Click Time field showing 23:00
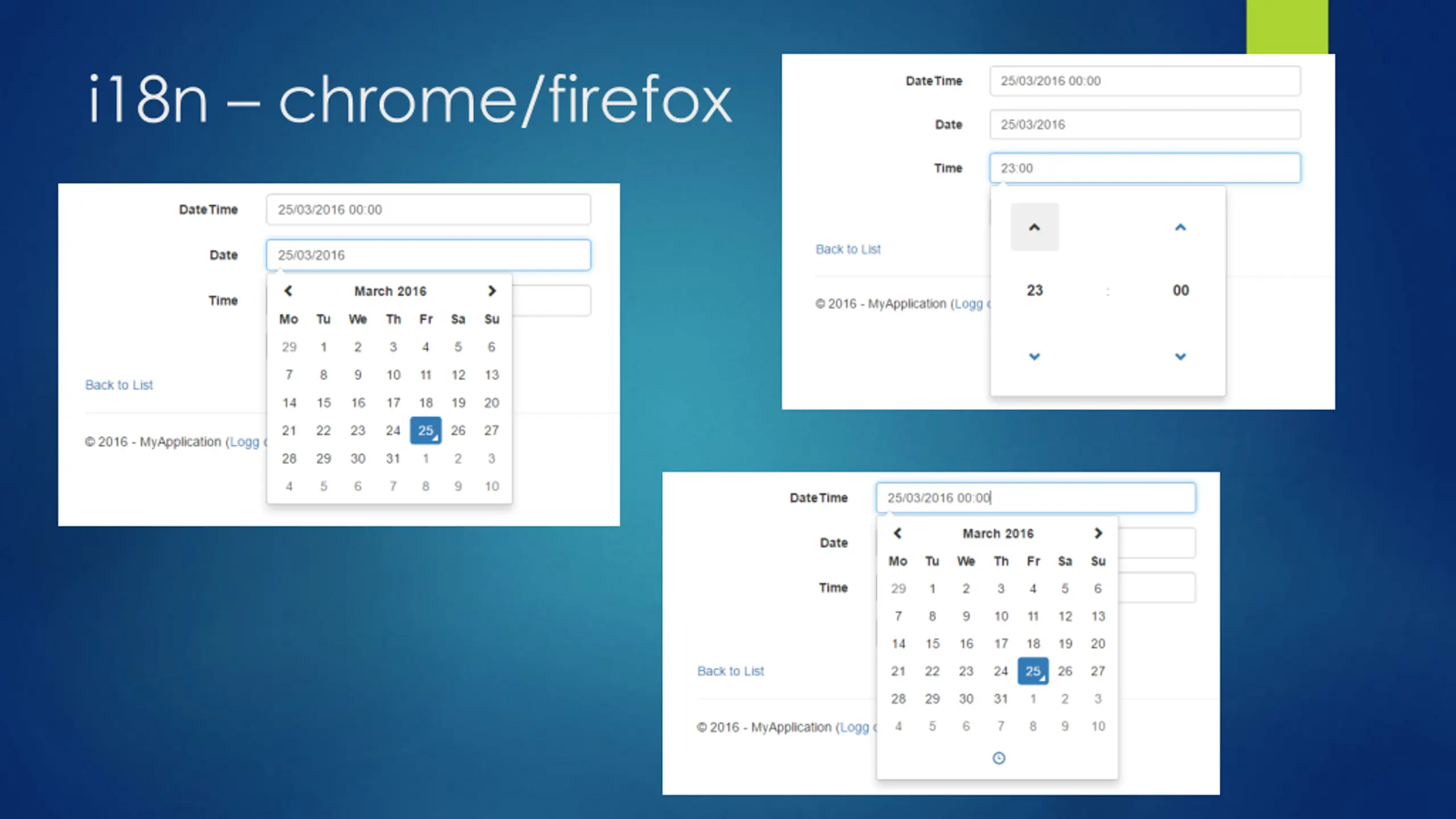The image size is (1456, 819). click(1145, 168)
